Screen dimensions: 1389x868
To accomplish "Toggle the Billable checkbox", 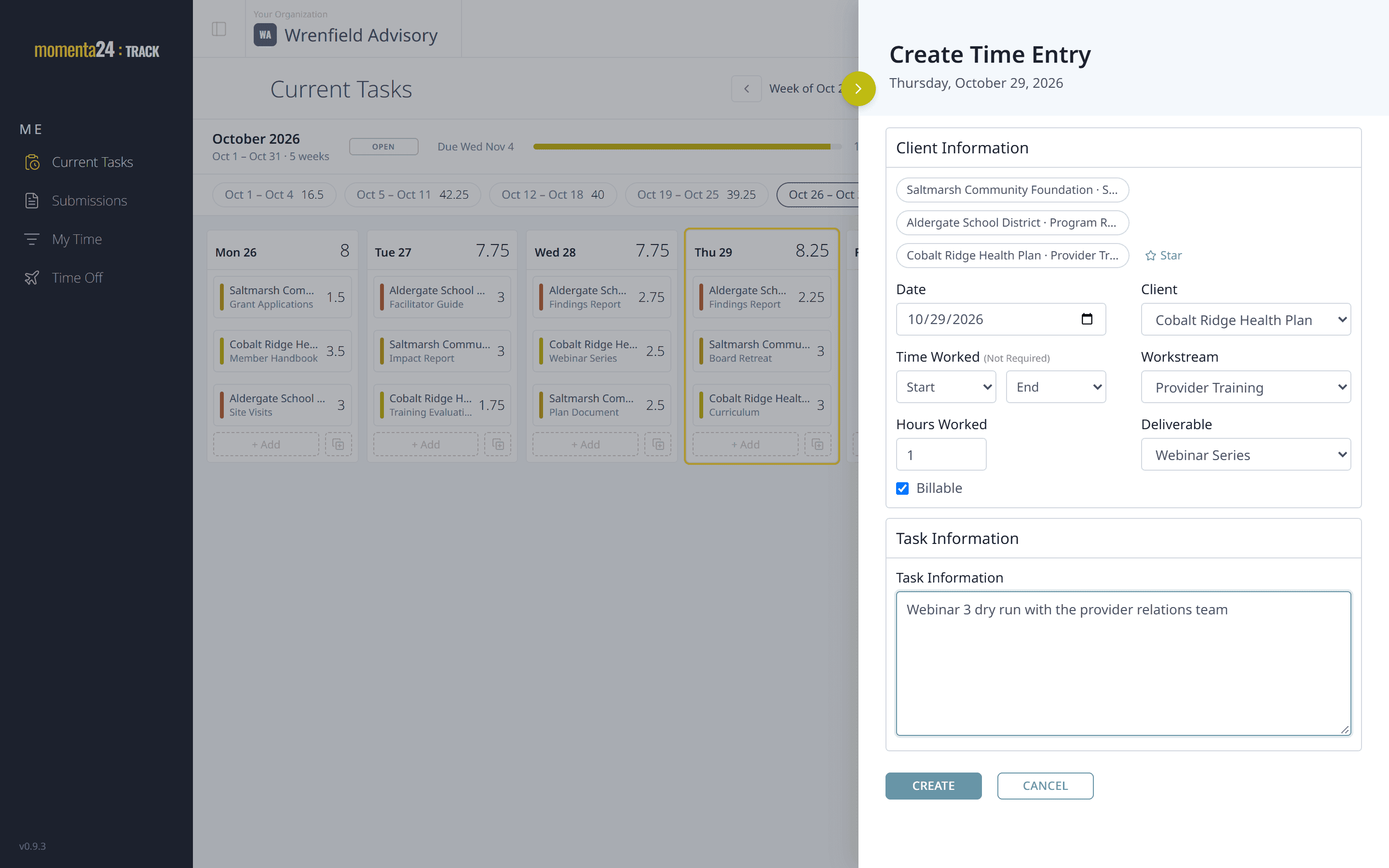I will [902, 488].
